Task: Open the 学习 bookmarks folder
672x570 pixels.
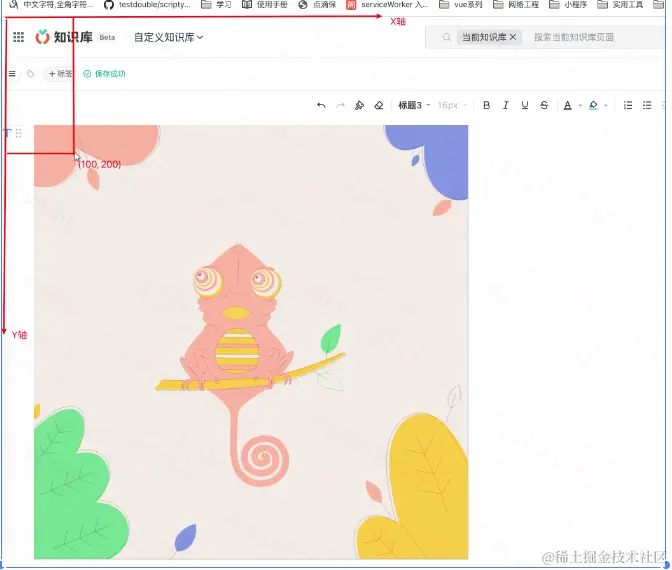Action: pos(216,5)
